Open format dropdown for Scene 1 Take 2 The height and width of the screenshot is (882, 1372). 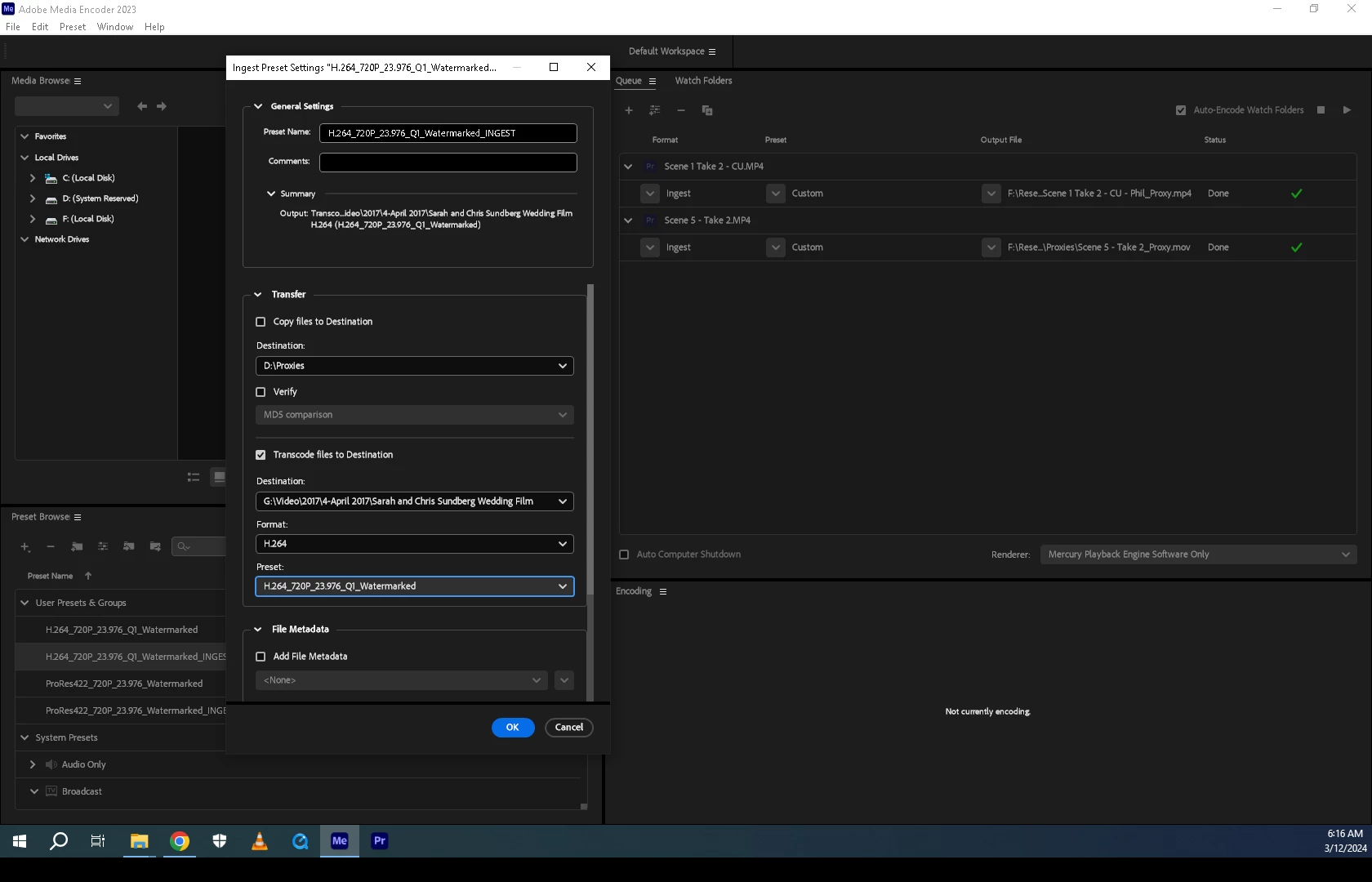click(650, 194)
